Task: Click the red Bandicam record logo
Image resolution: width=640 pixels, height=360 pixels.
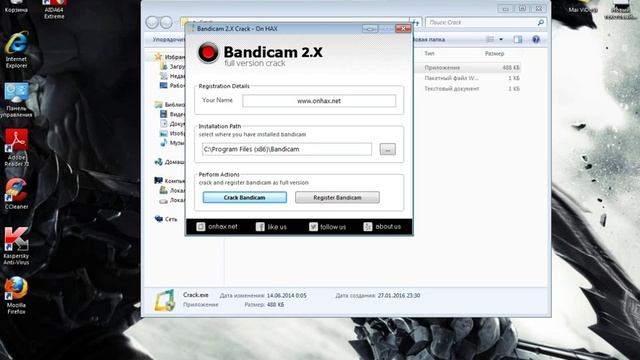Action: pyautogui.click(x=208, y=53)
